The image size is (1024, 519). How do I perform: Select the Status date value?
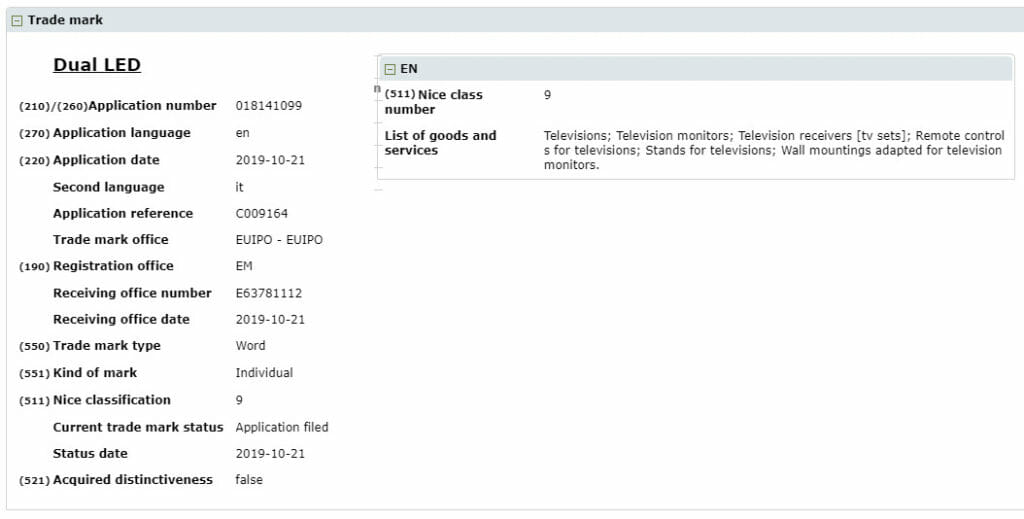tap(270, 454)
